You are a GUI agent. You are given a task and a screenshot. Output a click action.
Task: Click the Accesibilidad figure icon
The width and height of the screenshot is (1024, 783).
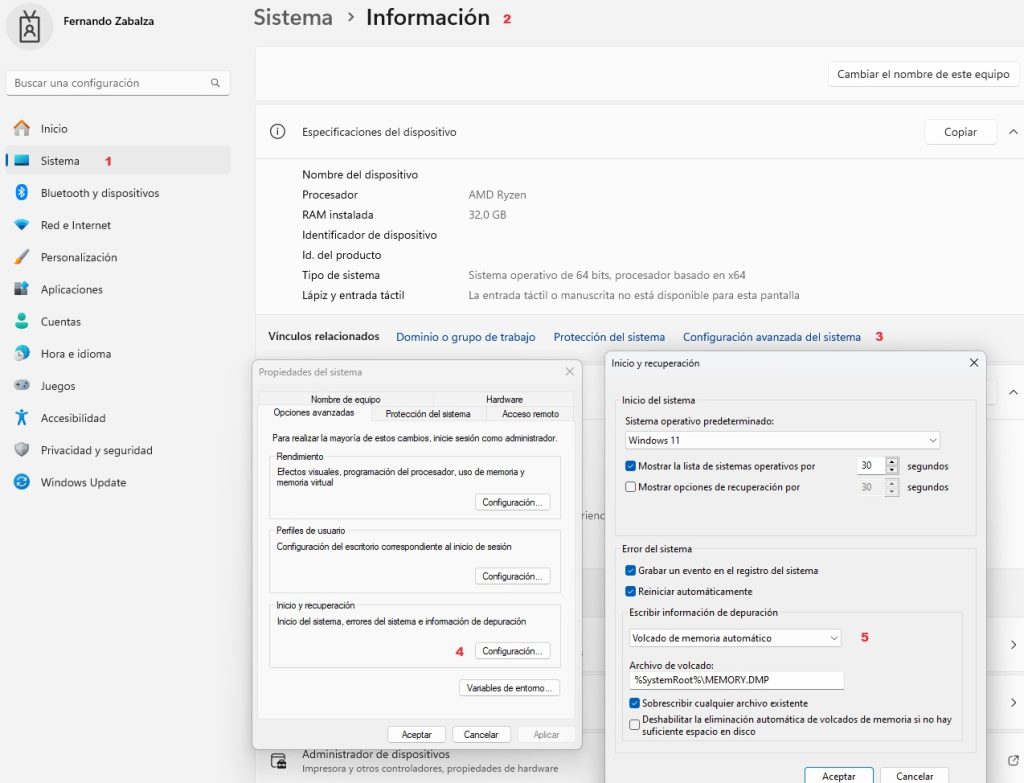[22, 417]
